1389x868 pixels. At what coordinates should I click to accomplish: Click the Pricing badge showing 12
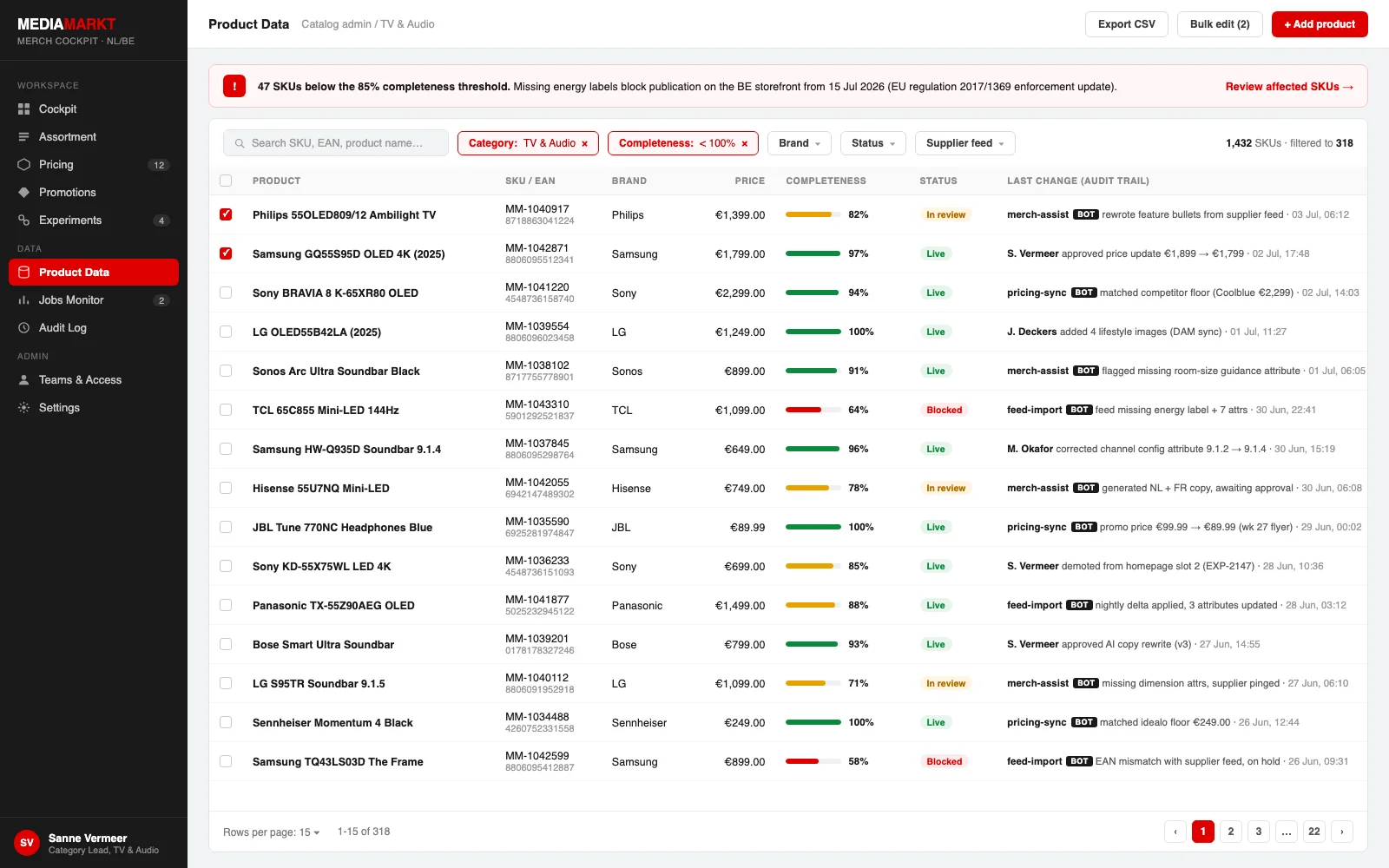coord(159,165)
